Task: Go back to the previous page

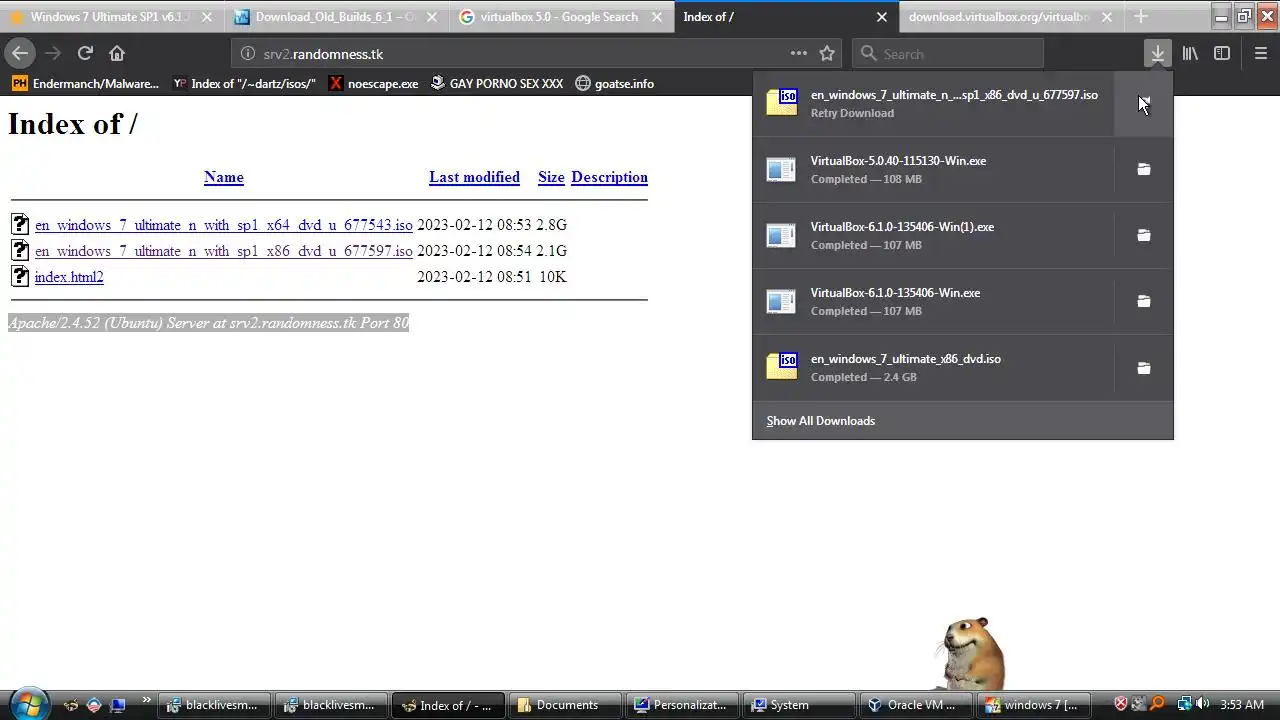Action: coord(20,54)
